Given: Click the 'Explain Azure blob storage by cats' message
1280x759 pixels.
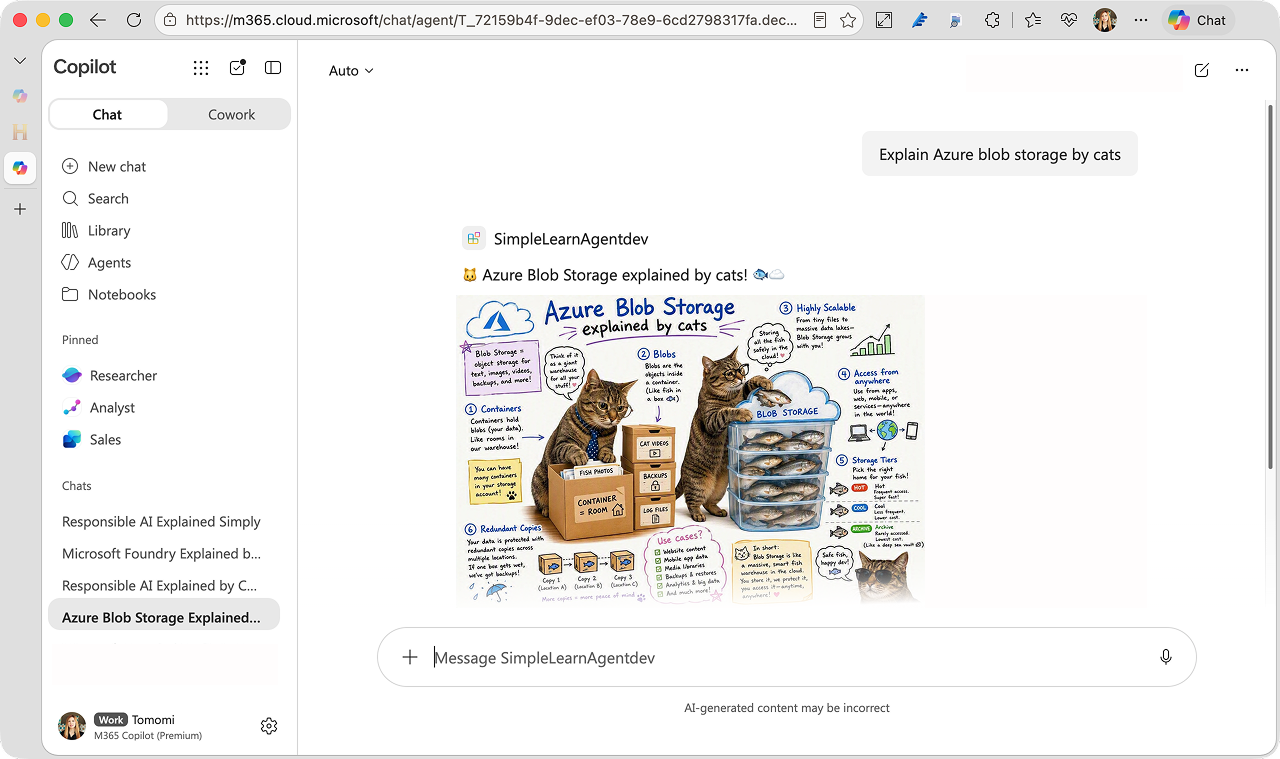Looking at the screenshot, I should click(x=1000, y=154).
